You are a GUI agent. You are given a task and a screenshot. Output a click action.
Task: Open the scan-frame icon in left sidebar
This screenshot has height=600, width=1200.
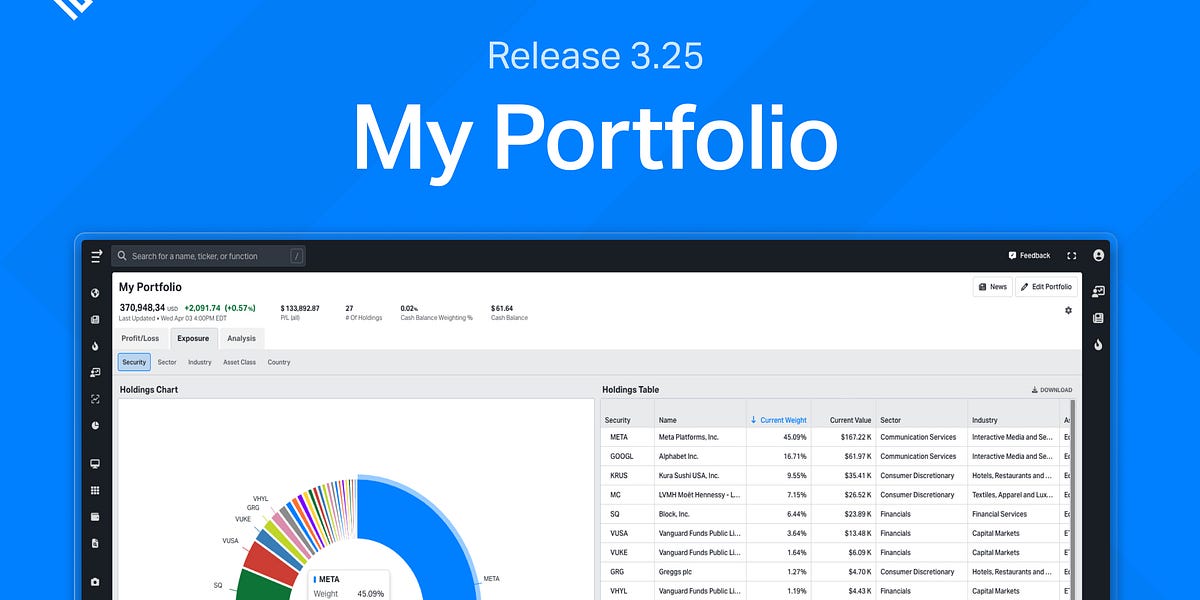(95, 399)
